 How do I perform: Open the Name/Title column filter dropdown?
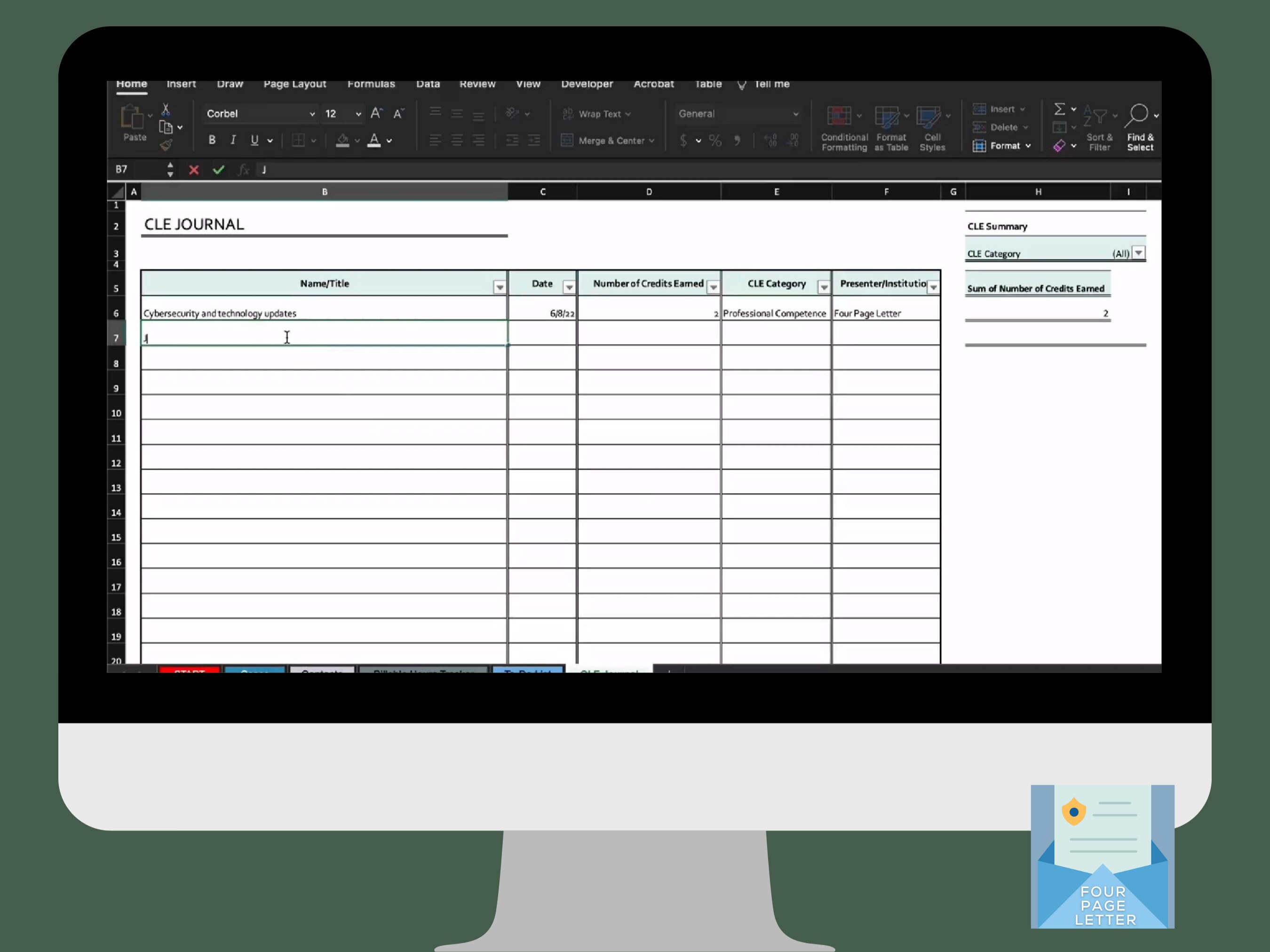point(500,287)
